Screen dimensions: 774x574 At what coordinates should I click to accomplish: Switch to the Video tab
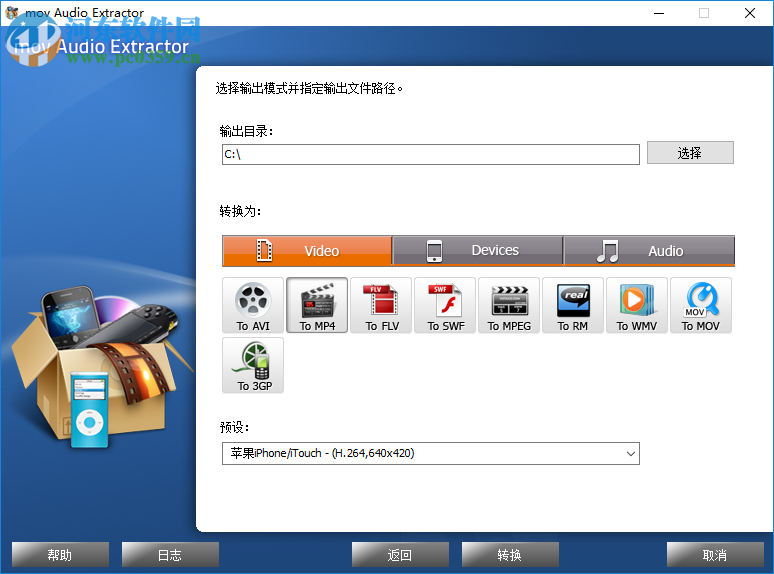[307, 251]
